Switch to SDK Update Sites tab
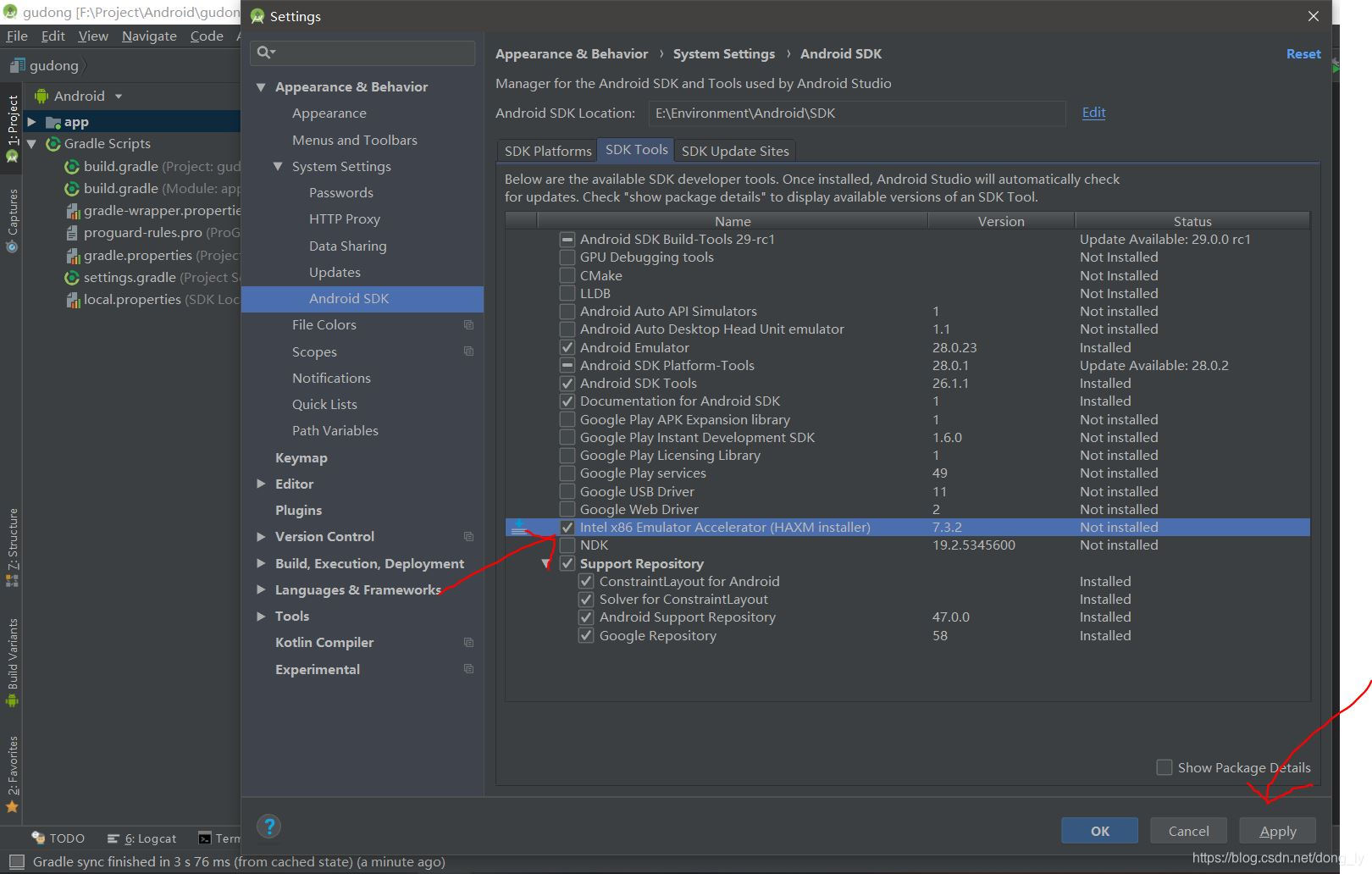 click(735, 151)
